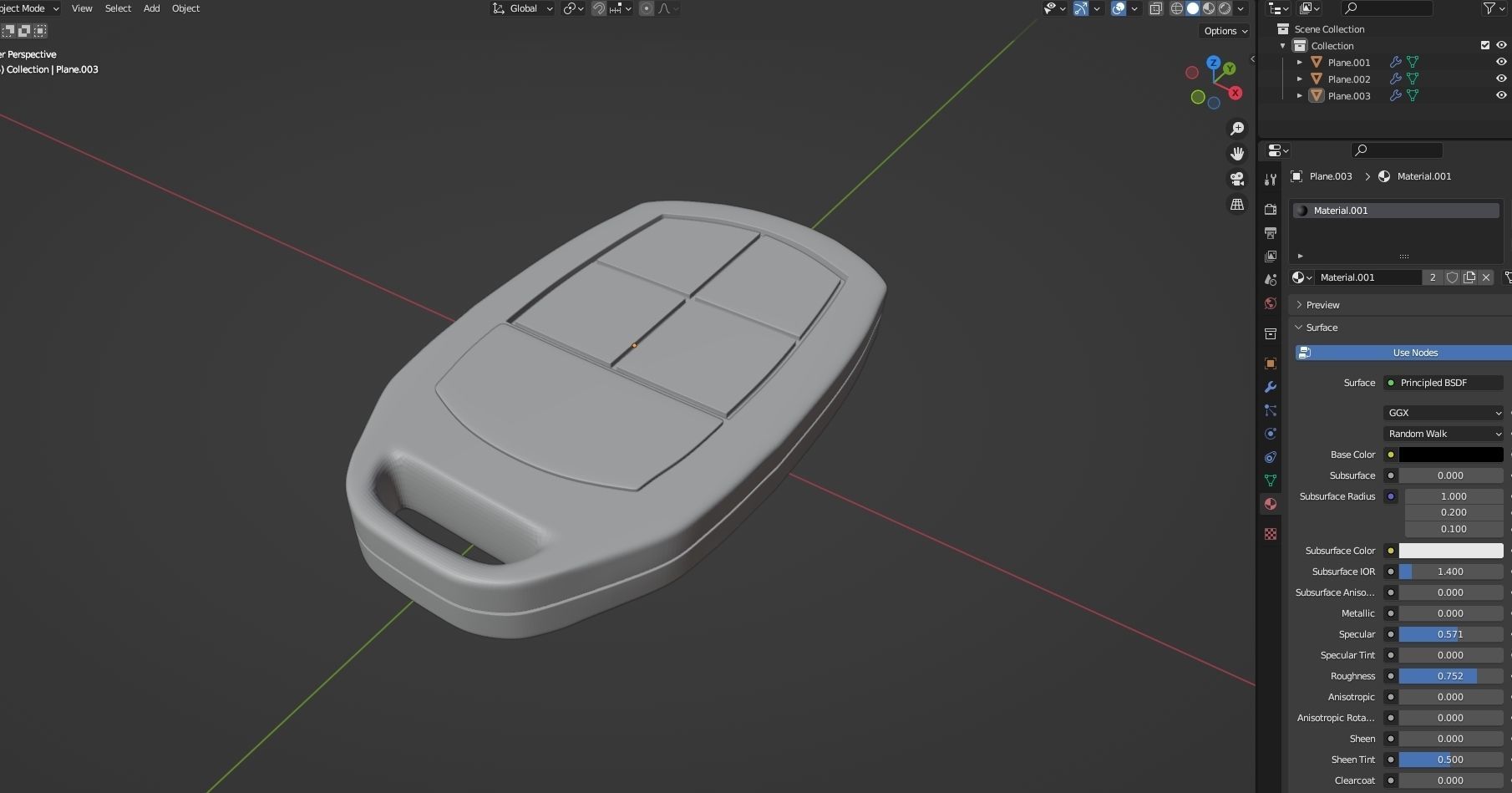Screen dimensions: 1512x793
Task: Unlink Material.001 with the X button
Action: pyautogui.click(x=1486, y=277)
